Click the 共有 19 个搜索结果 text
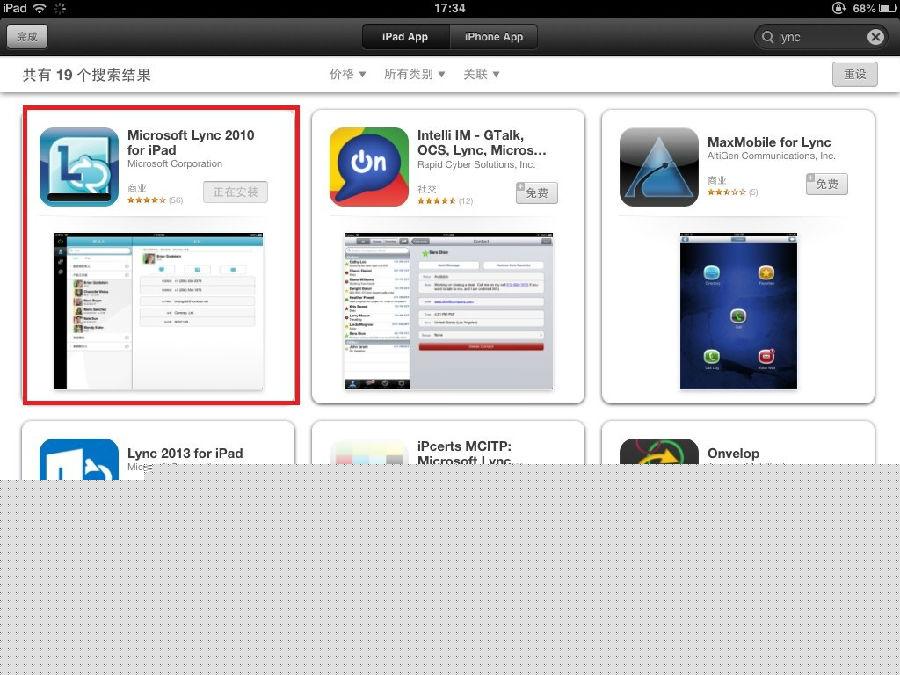This screenshot has width=900, height=675. (87, 75)
